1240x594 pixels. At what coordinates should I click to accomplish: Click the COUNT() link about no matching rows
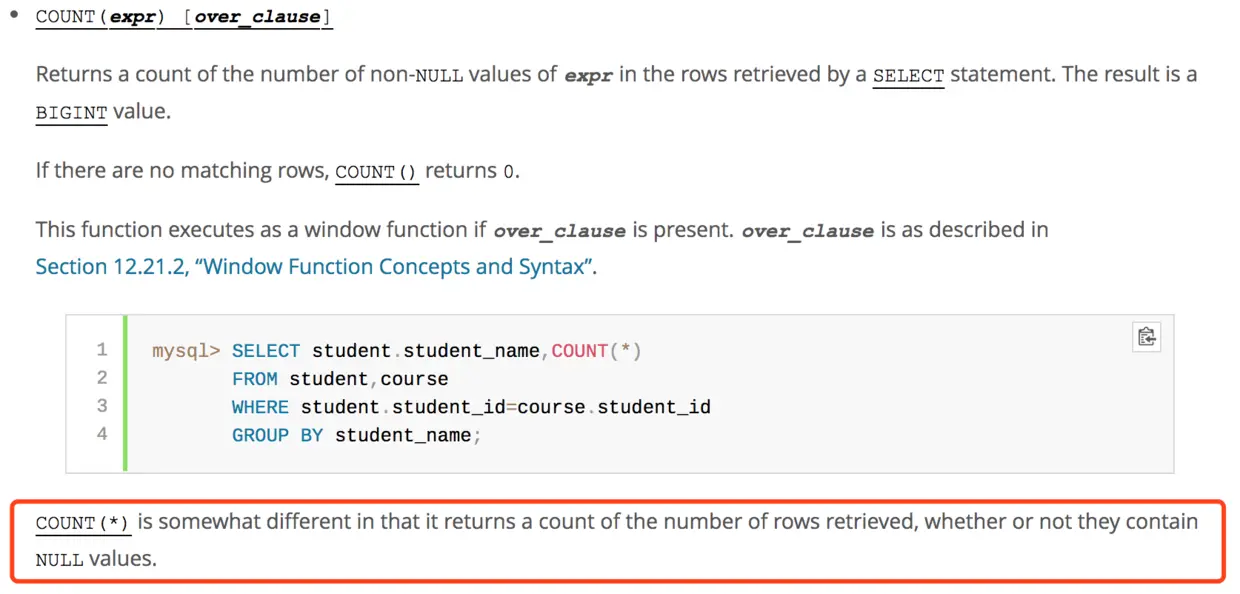pyautogui.click(x=376, y=172)
